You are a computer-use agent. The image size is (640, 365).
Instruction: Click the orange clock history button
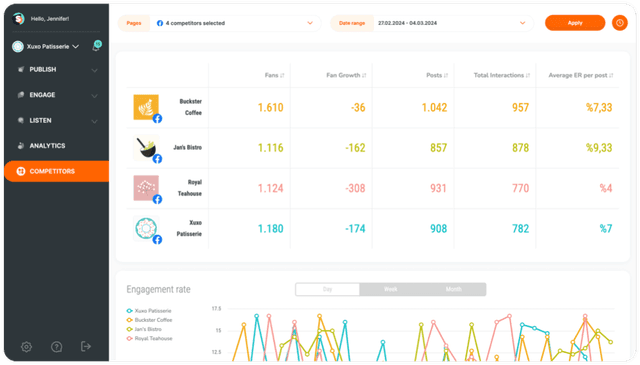[x=620, y=23]
